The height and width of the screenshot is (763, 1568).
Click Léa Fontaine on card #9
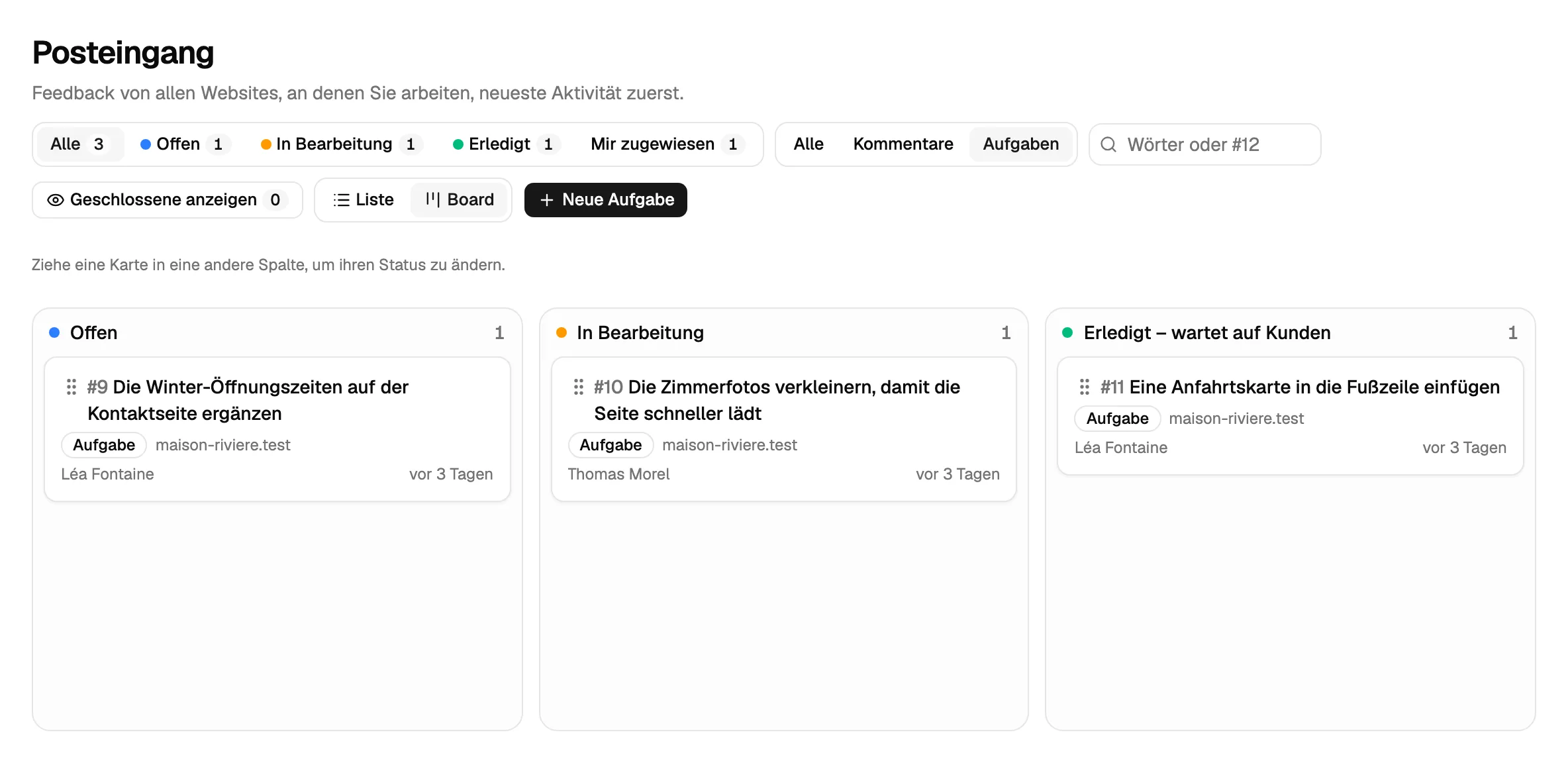coord(107,474)
